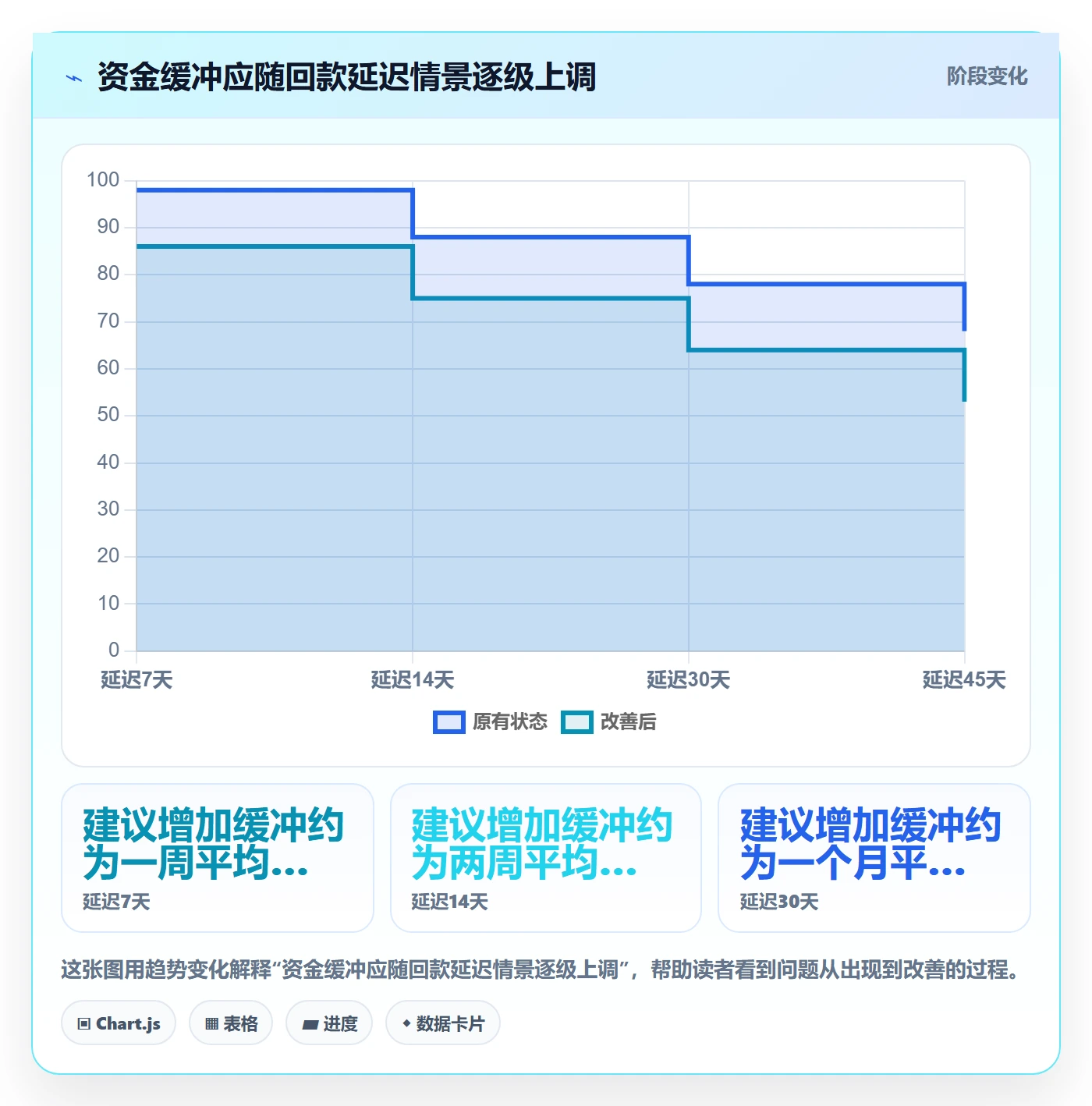1092x1106 pixels.
Task: Click the x-axis label 延迟45天
Action: point(964,680)
